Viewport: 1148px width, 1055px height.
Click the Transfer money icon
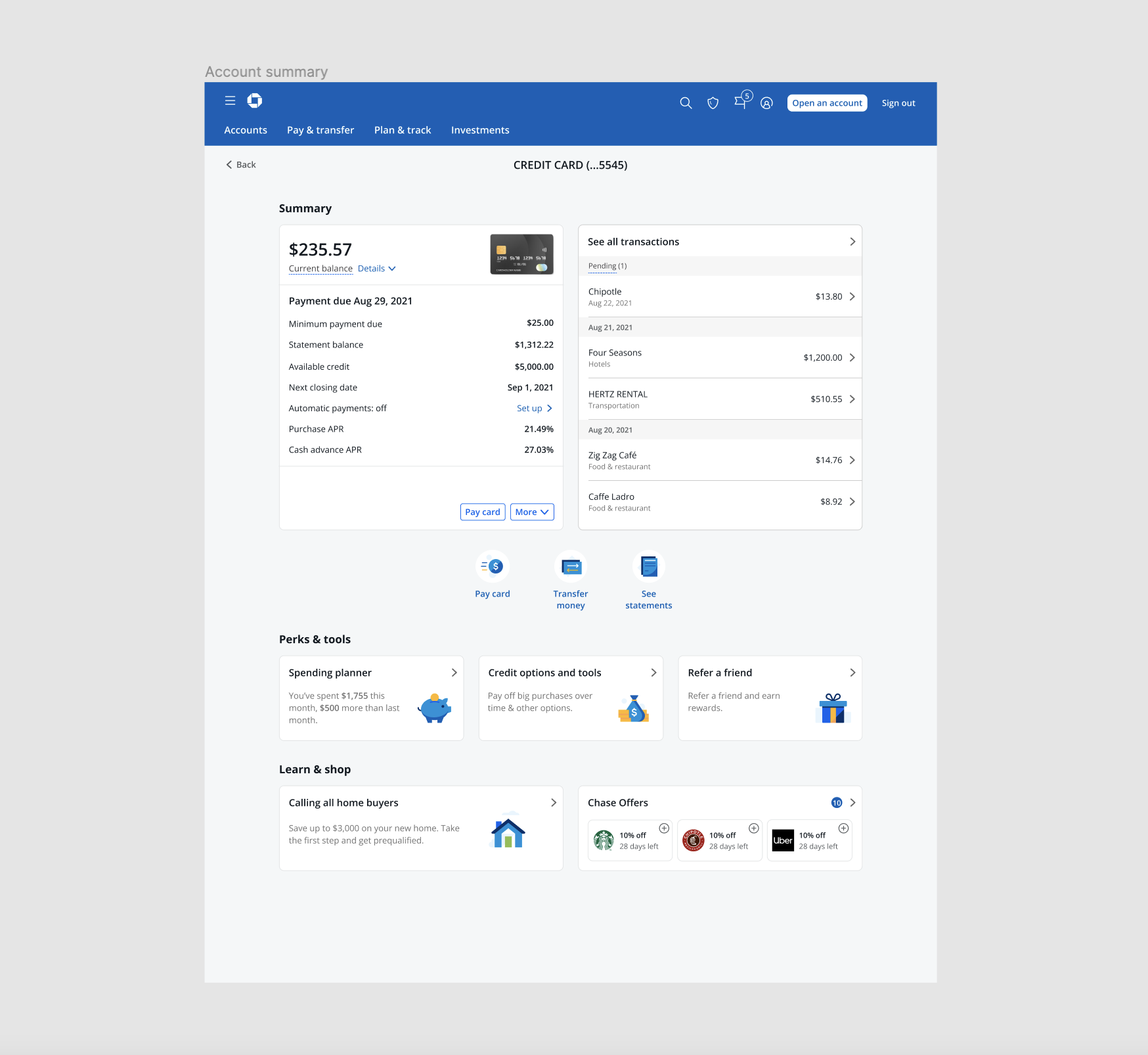pos(571,566)
